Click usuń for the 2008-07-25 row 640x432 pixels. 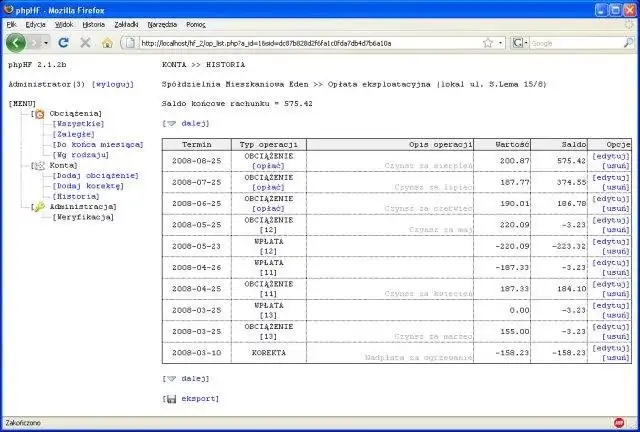[x=616, y=187]
